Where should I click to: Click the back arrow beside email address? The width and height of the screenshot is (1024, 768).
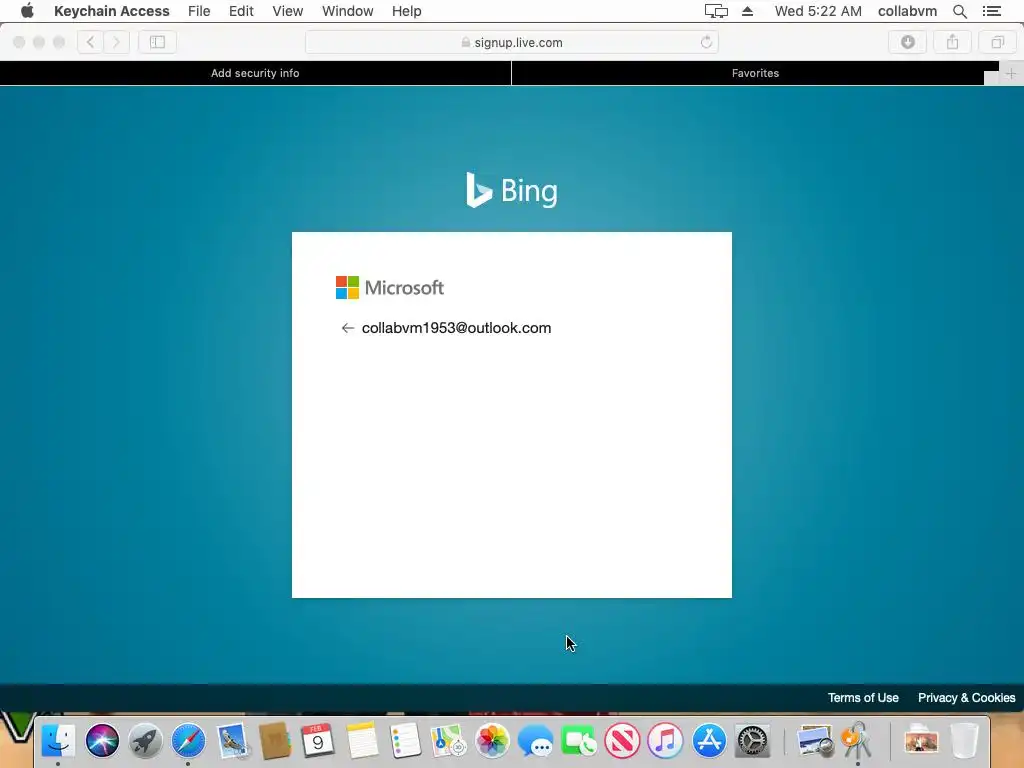(347, 328)
